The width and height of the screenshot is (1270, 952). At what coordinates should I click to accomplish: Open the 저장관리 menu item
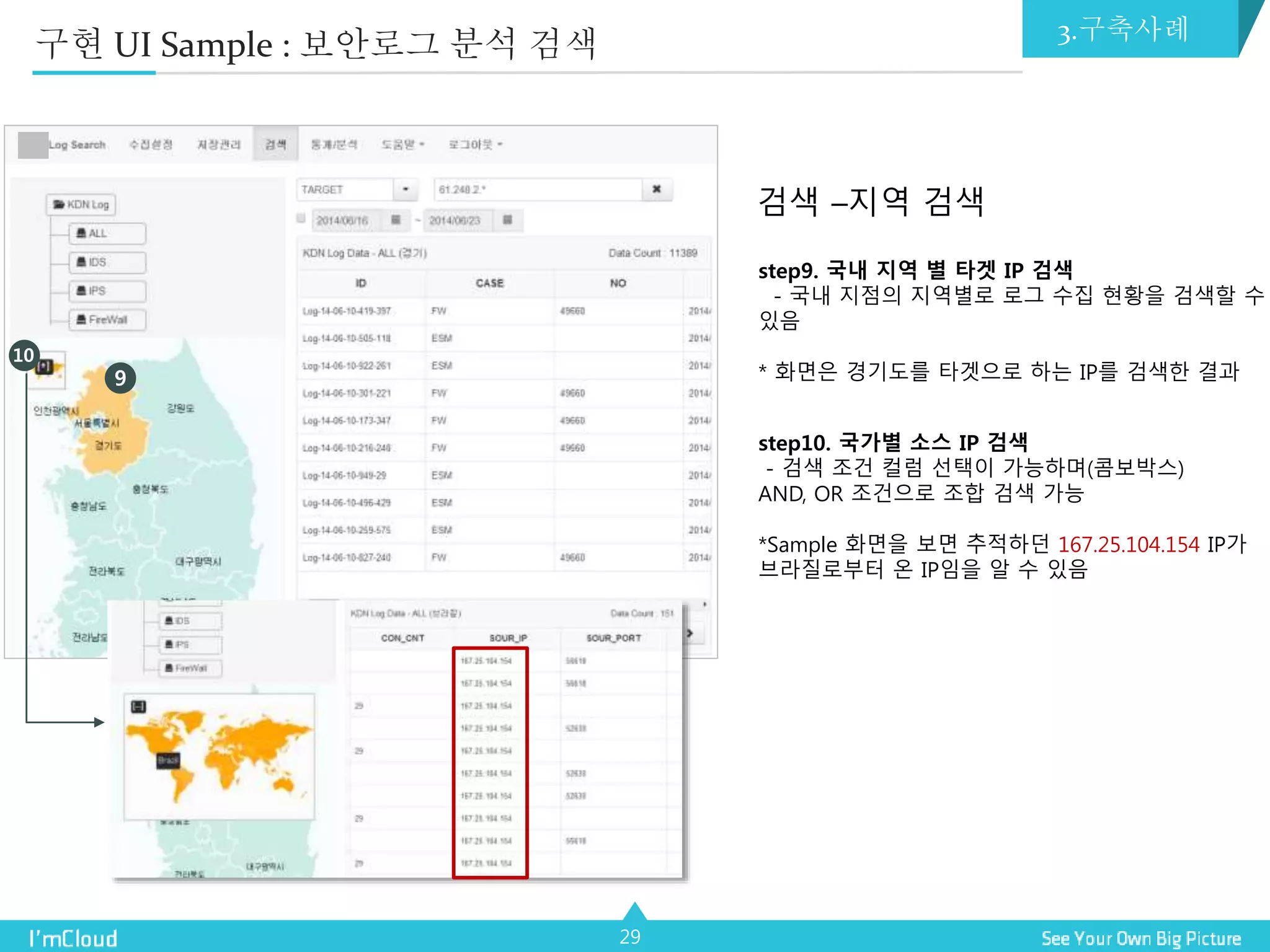[x=218, y=144]
